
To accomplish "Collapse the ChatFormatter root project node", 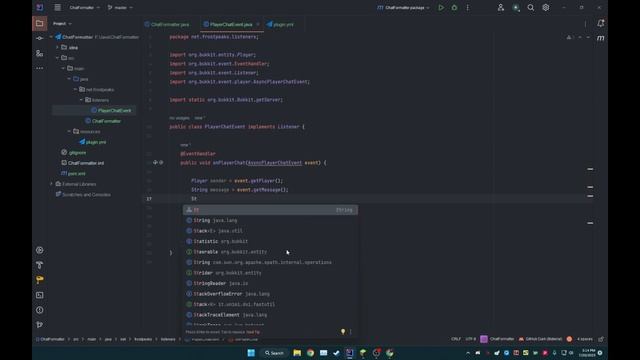I will [51, 37].
